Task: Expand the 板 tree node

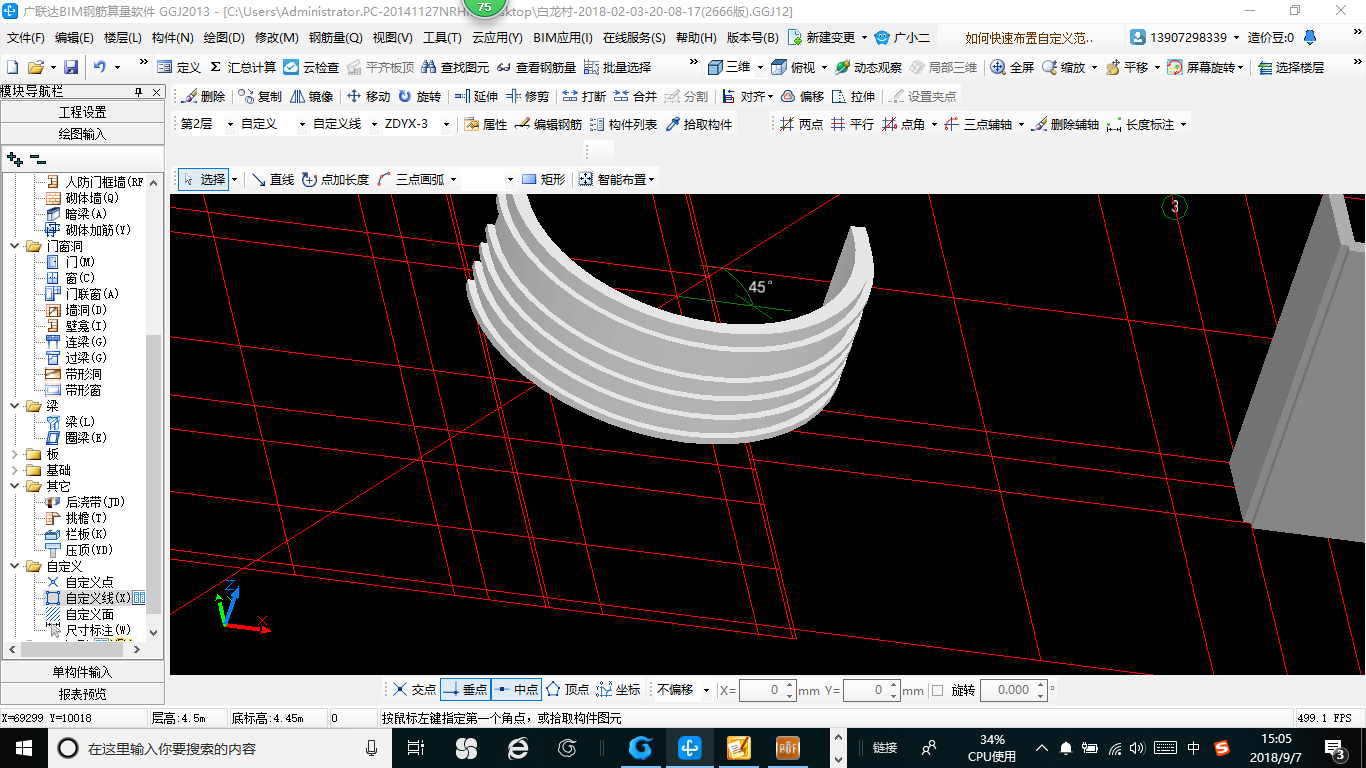Action: (15, 454)
